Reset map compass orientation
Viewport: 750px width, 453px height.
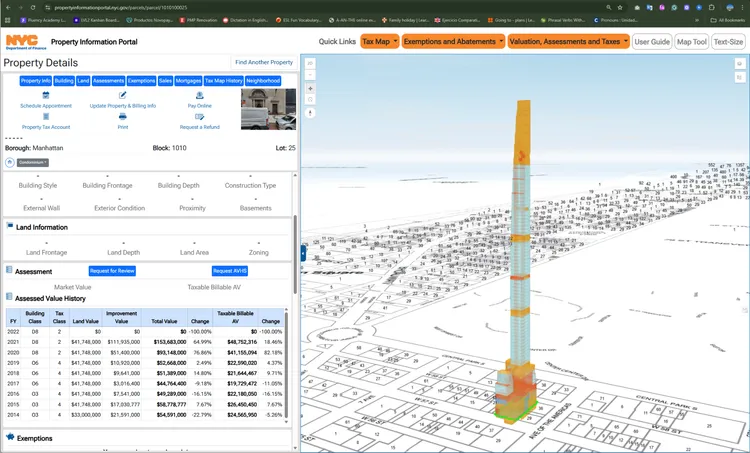pyautogui.click(x=310, y=113)
